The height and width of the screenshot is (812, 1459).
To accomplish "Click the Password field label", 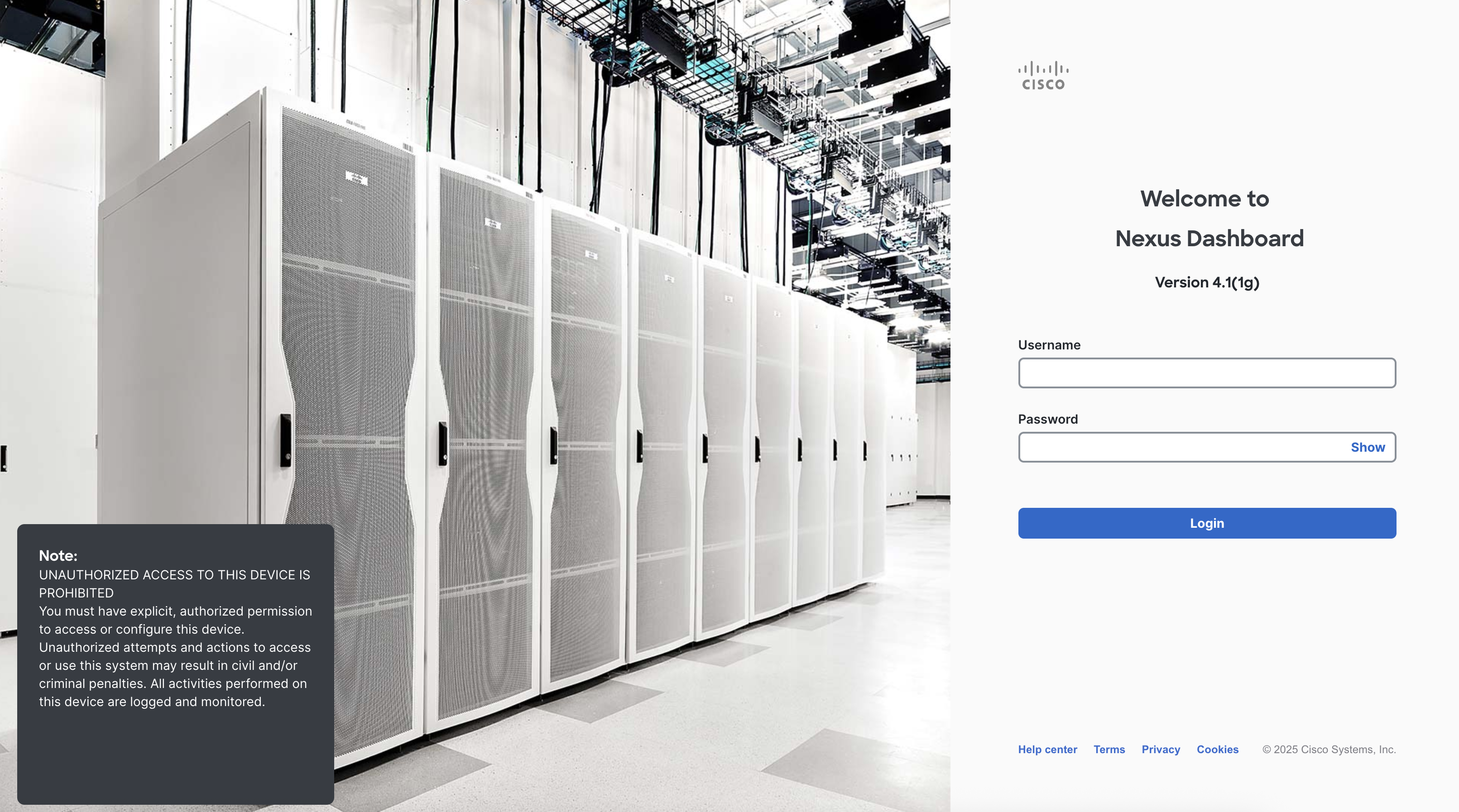I will 1048,419.
